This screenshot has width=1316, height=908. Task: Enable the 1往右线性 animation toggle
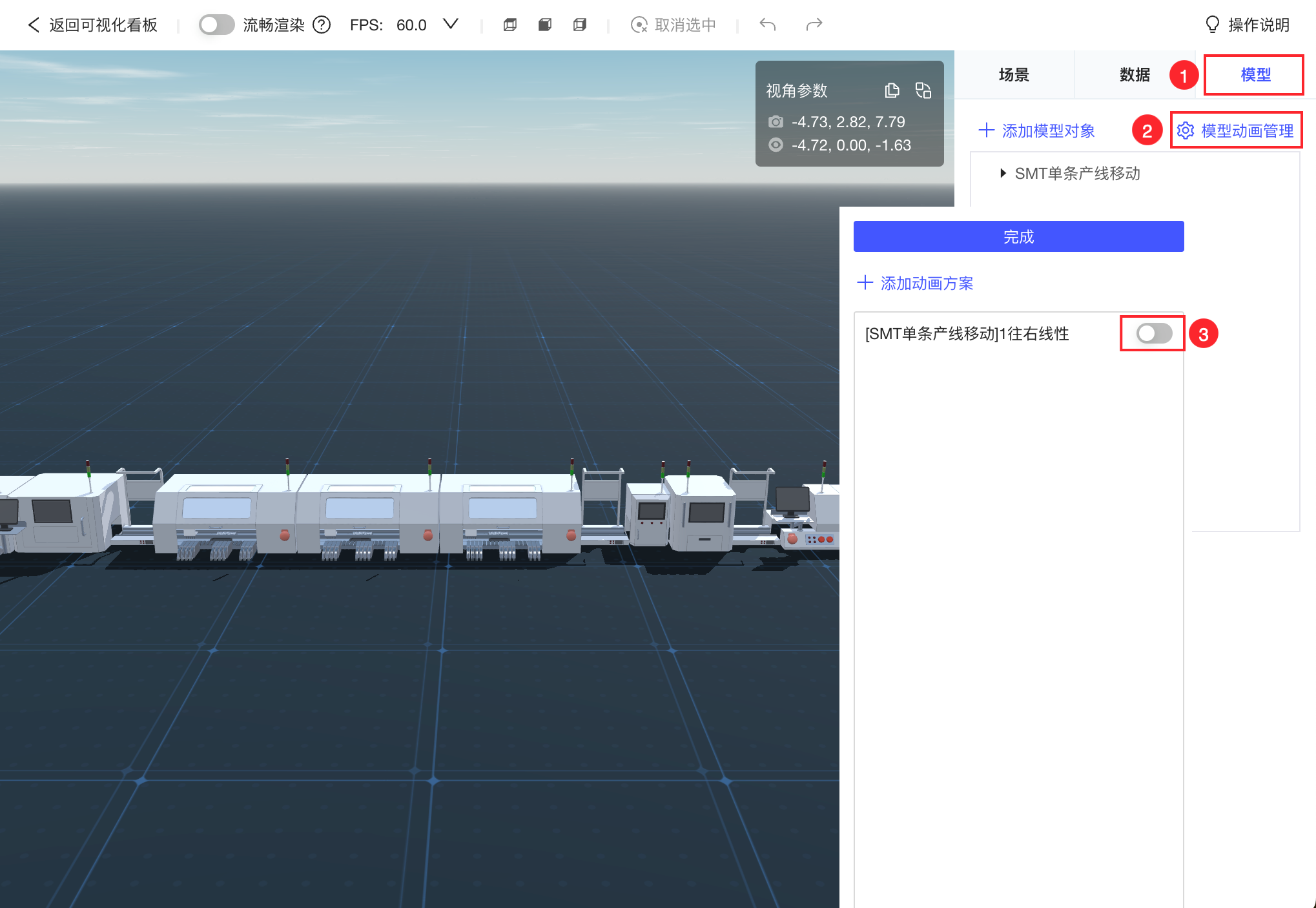pos(1154,334)
